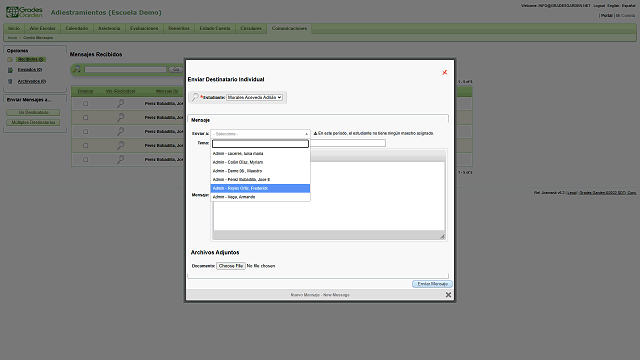Click the Enviar Mensaje button
This screenshot has height=360, width=640.
tap(432, 284)
